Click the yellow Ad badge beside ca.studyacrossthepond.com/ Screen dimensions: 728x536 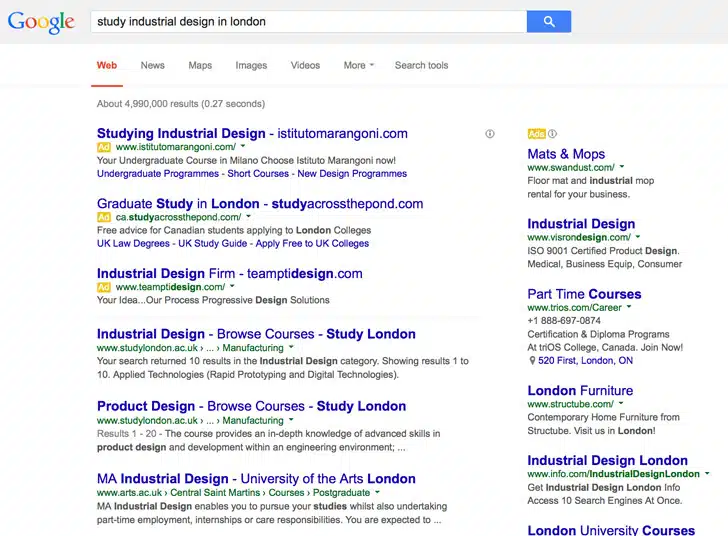(104, 217)
